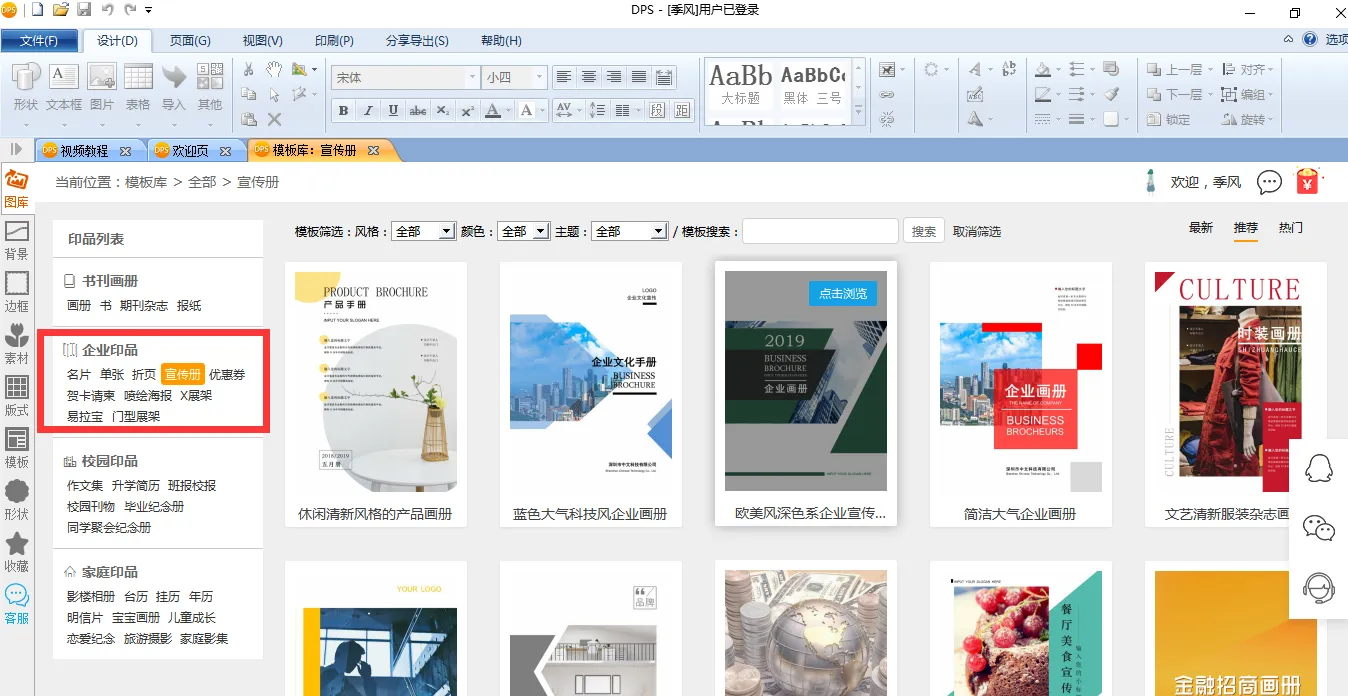The width and height of the screenshot is (1348, 696).
Task: Switch to the 欢迎页 document tab
Action: point(190,151)
